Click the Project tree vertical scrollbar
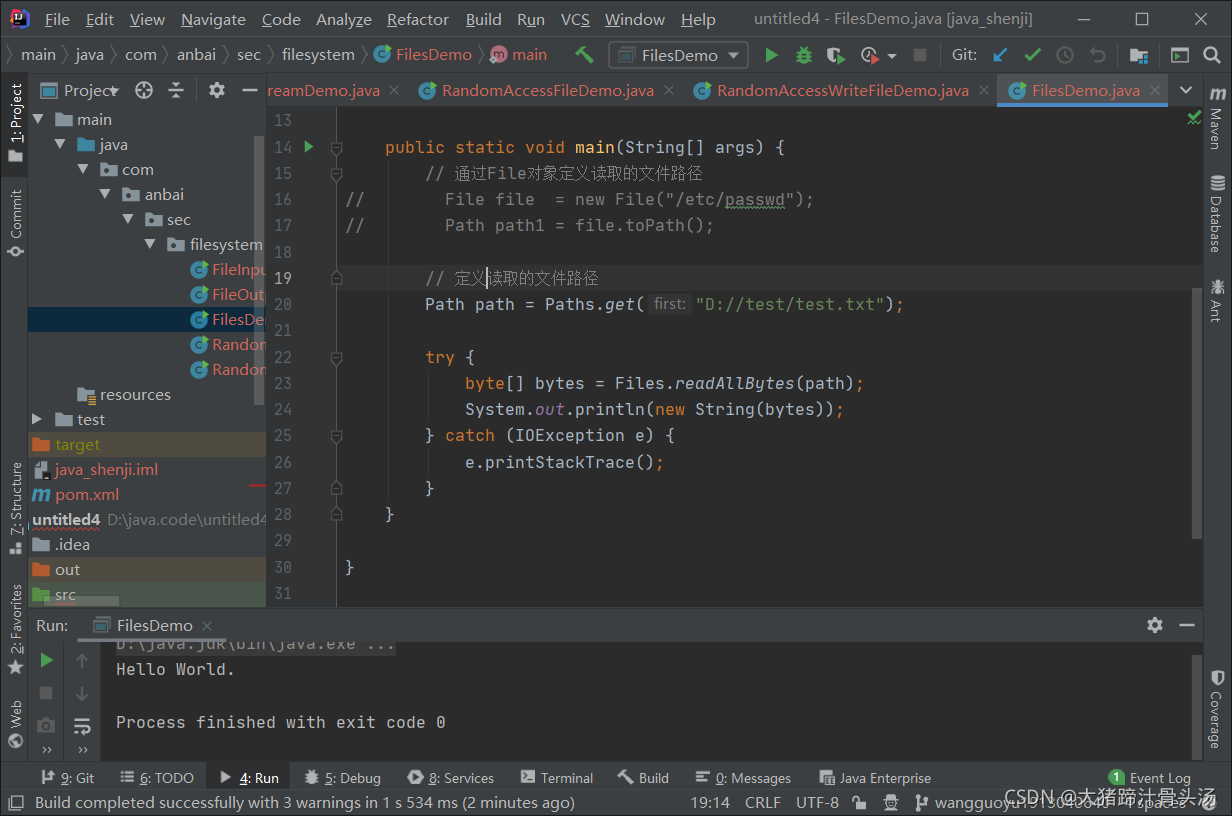The width and height of the screenshot is (1232, 816). (x=260, y=270)
